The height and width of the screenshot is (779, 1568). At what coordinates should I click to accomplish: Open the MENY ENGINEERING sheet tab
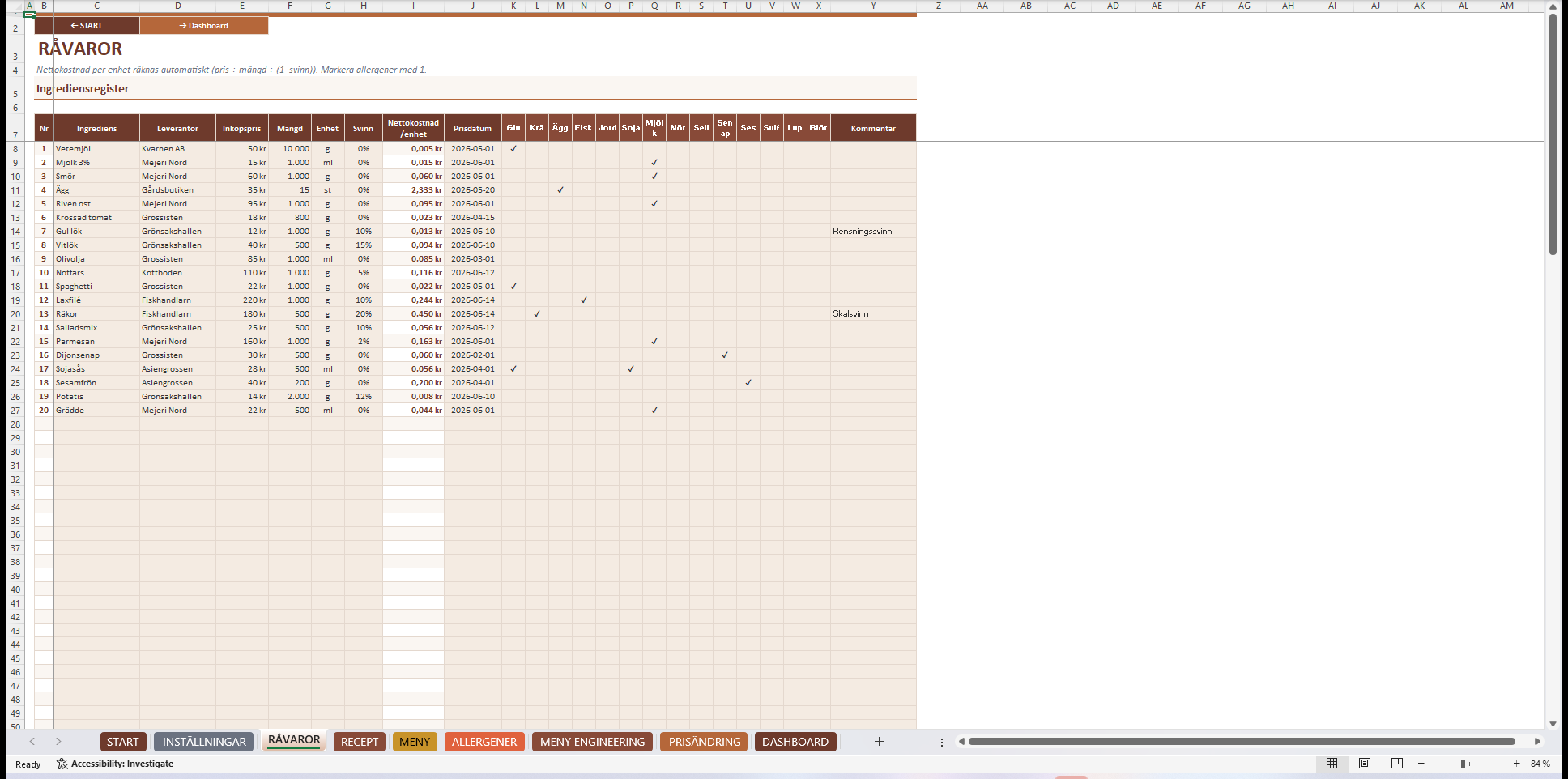[592, 742]
